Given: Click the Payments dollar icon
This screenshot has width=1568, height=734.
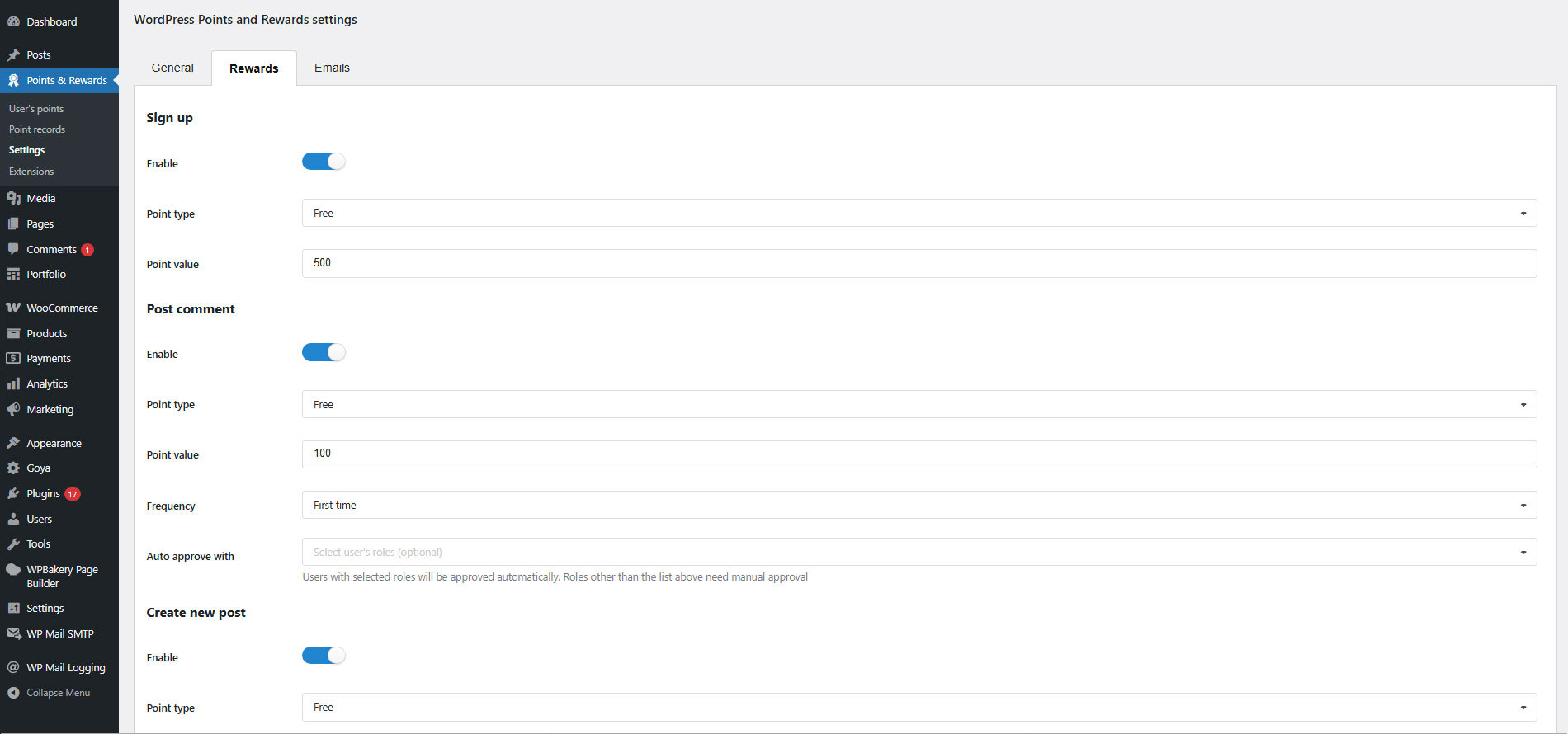Looking at the screenshot, I should click(13, 358).
